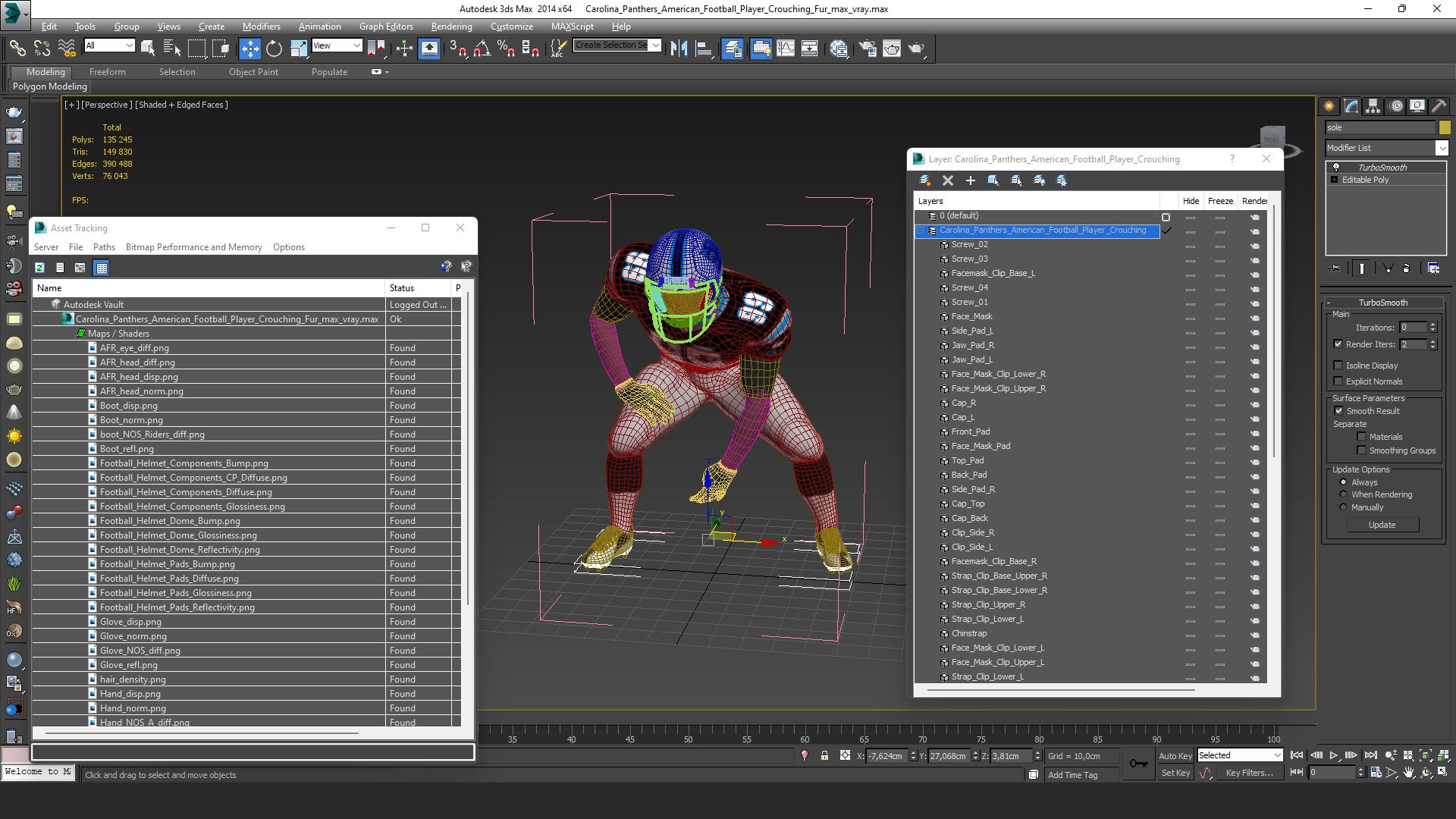Click the Schematic View toolbar icon
The image size is (1456, 819).
[x=810, y=49]
